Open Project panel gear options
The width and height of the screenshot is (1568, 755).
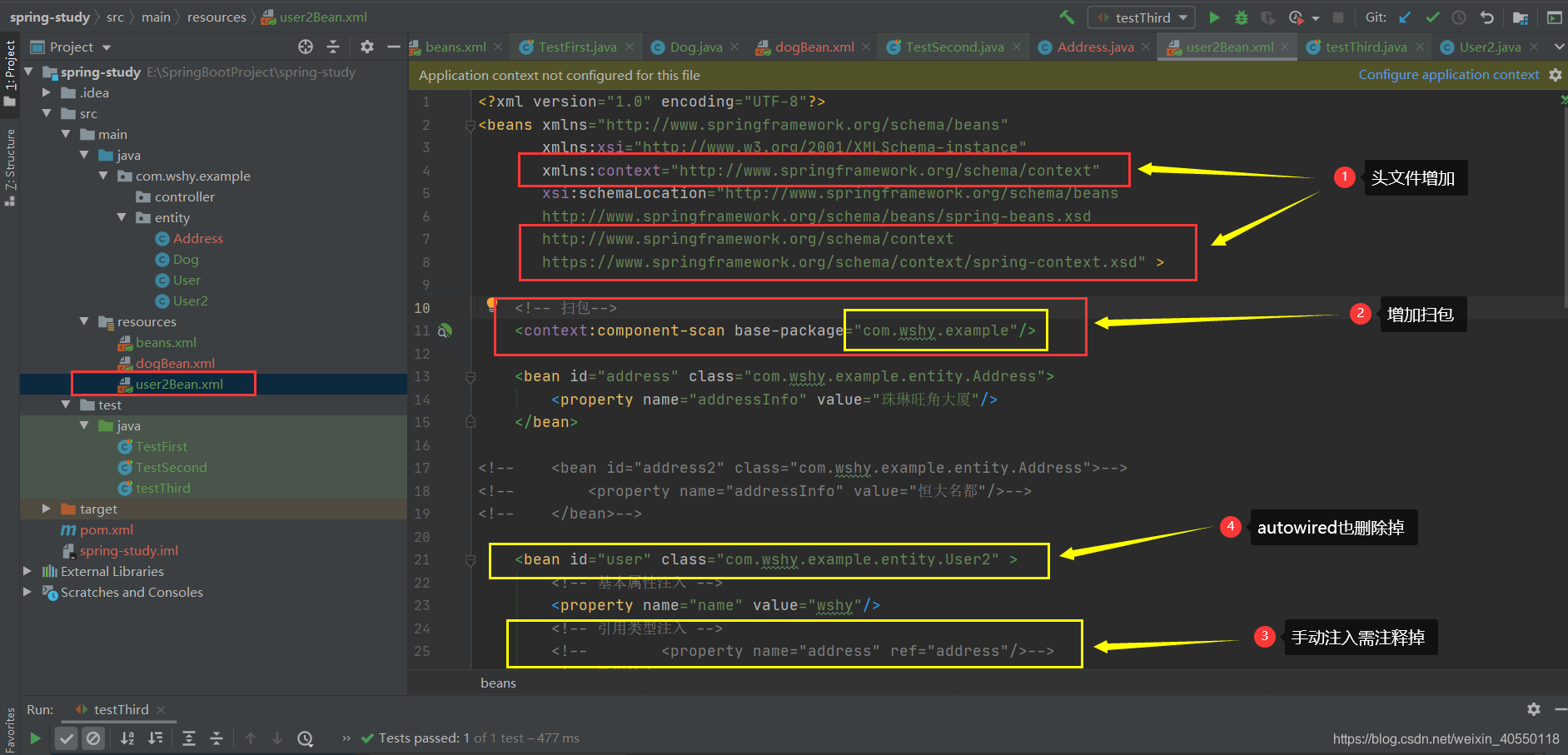coord(367,47)
